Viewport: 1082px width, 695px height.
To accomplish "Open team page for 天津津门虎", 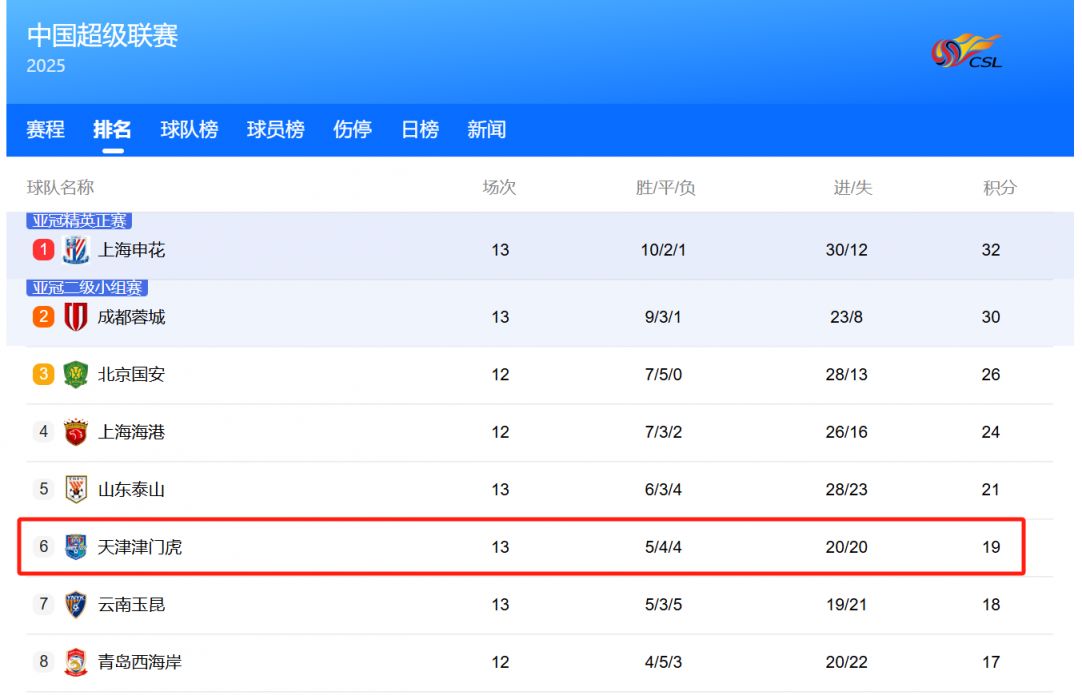I will pyautogui.click(x=139, y=547).
